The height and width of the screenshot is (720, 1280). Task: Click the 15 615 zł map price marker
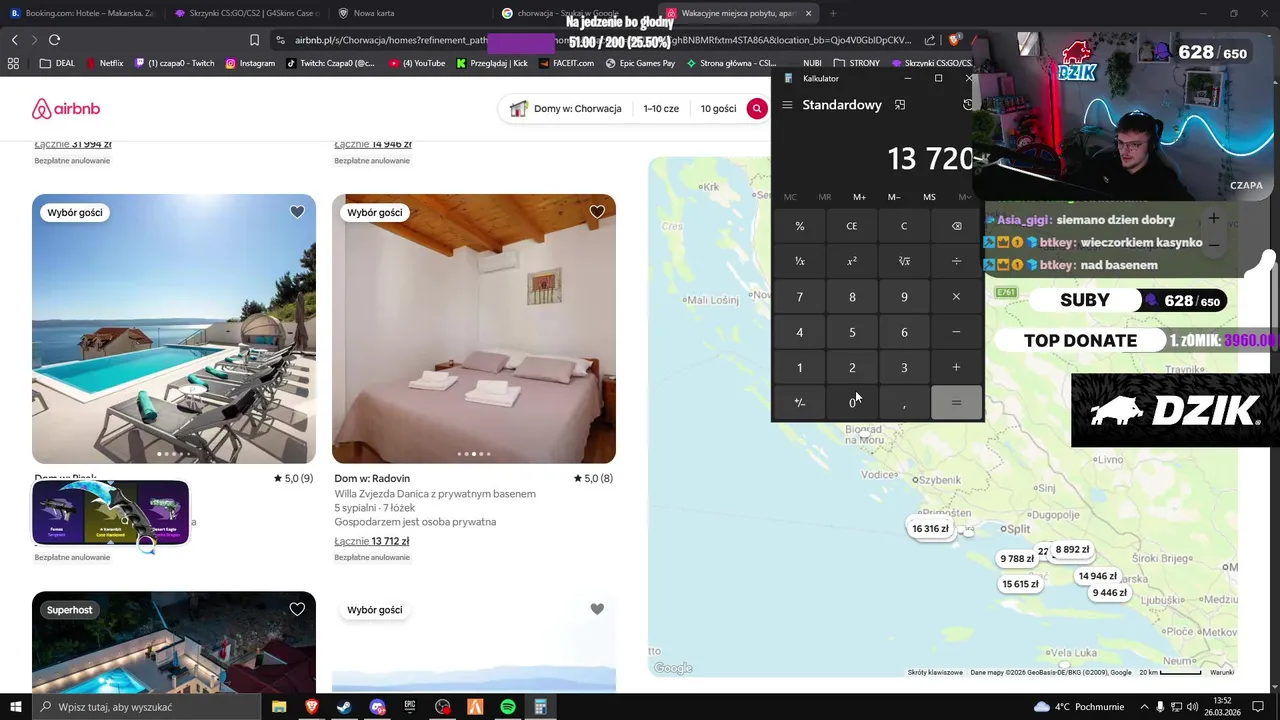tap(1020, 584)
